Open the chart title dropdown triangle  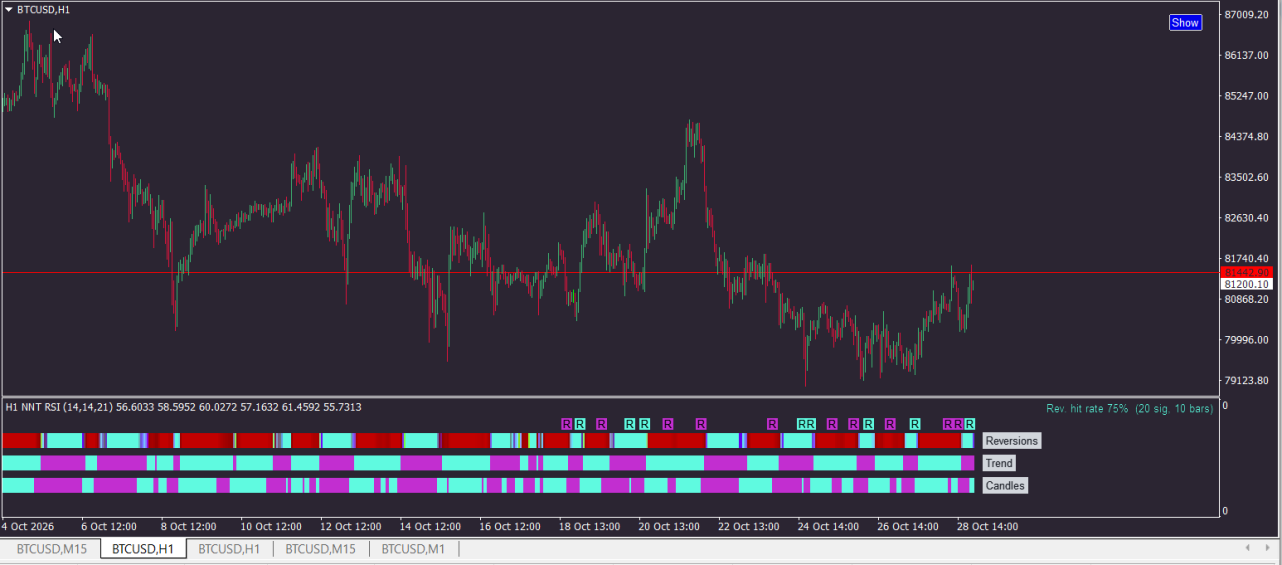coord(9,9)
